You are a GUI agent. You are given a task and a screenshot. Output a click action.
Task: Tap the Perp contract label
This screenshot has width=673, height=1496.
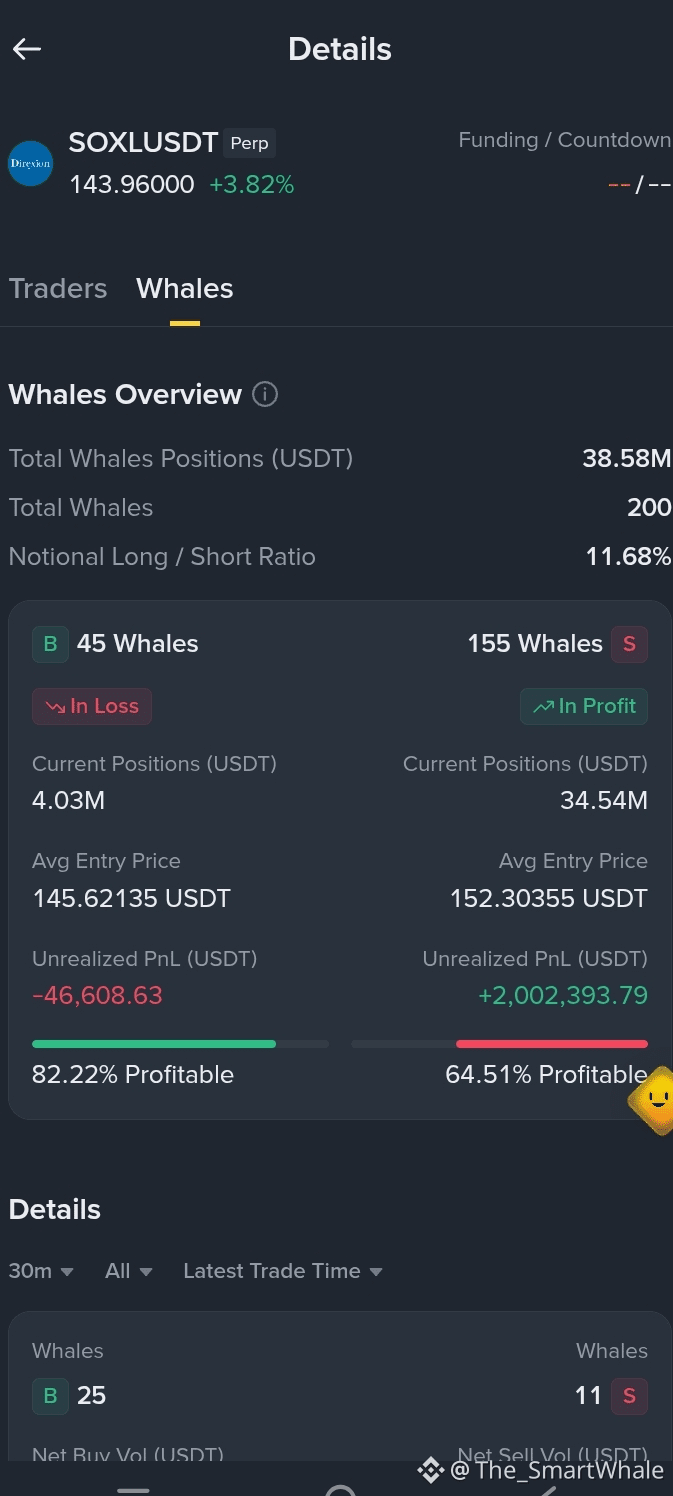(x=249, y=143)
